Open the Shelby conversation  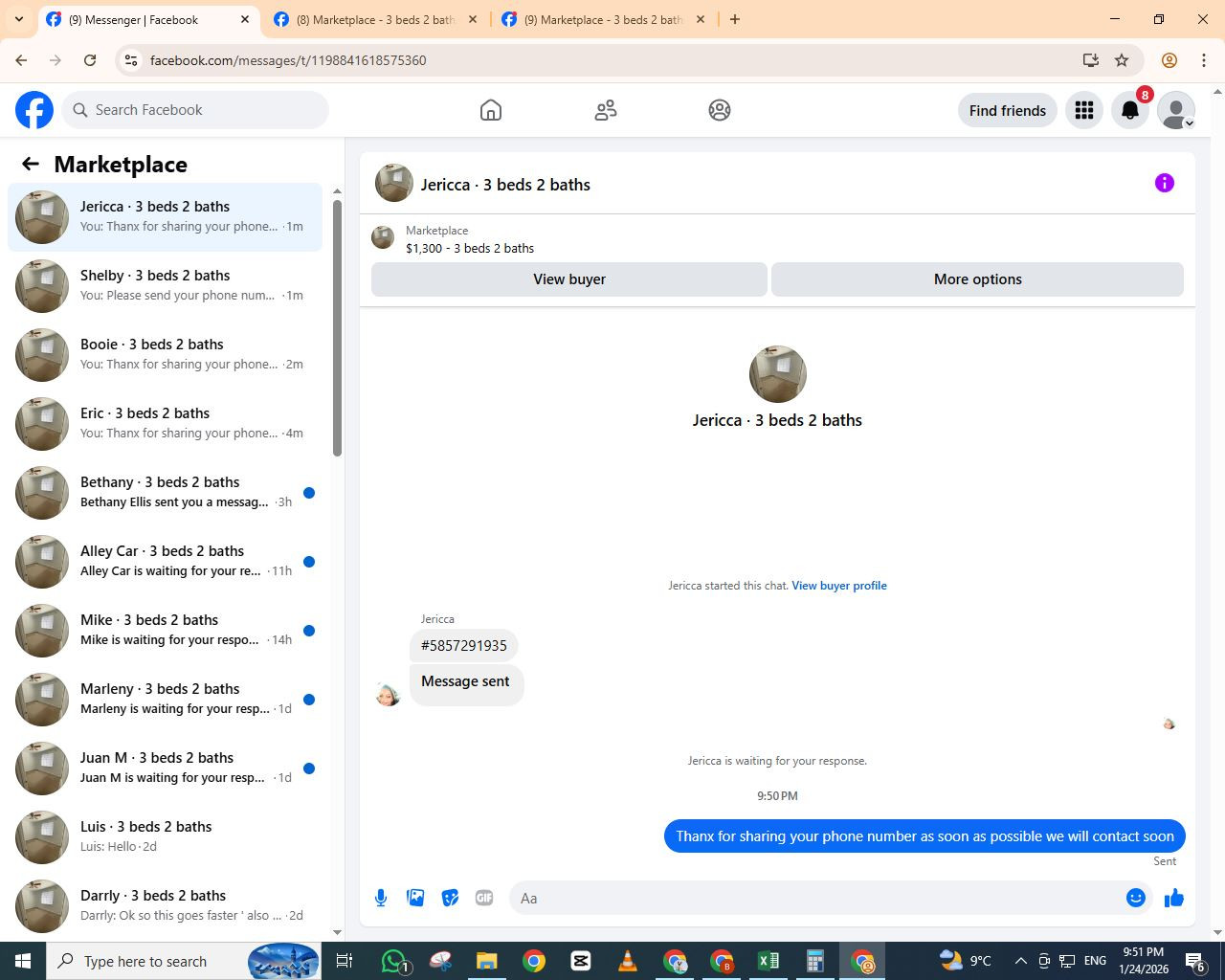pyautogui.click(x=165, y=286)
